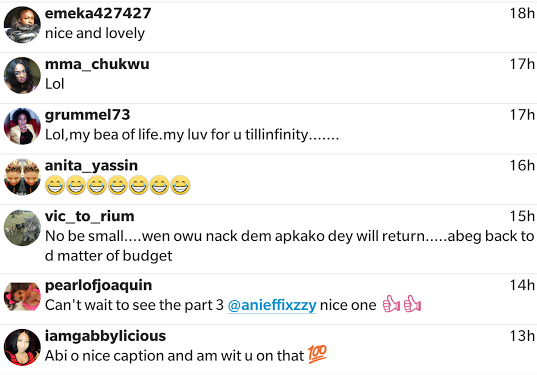The image size is (537, 375).
Task: Visit the vic_to_rium username link
Action: click(89, 216)
